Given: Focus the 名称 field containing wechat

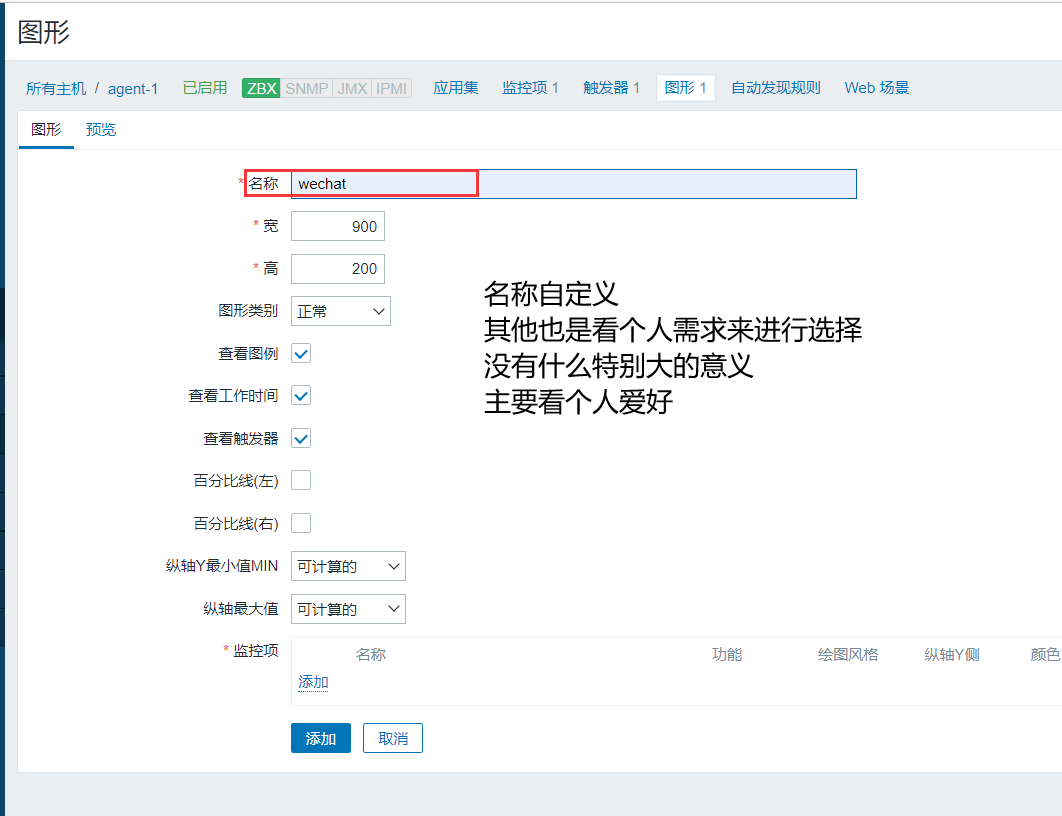Looking at the screenshot, I should pyautogui.click(x=574, y=184).
